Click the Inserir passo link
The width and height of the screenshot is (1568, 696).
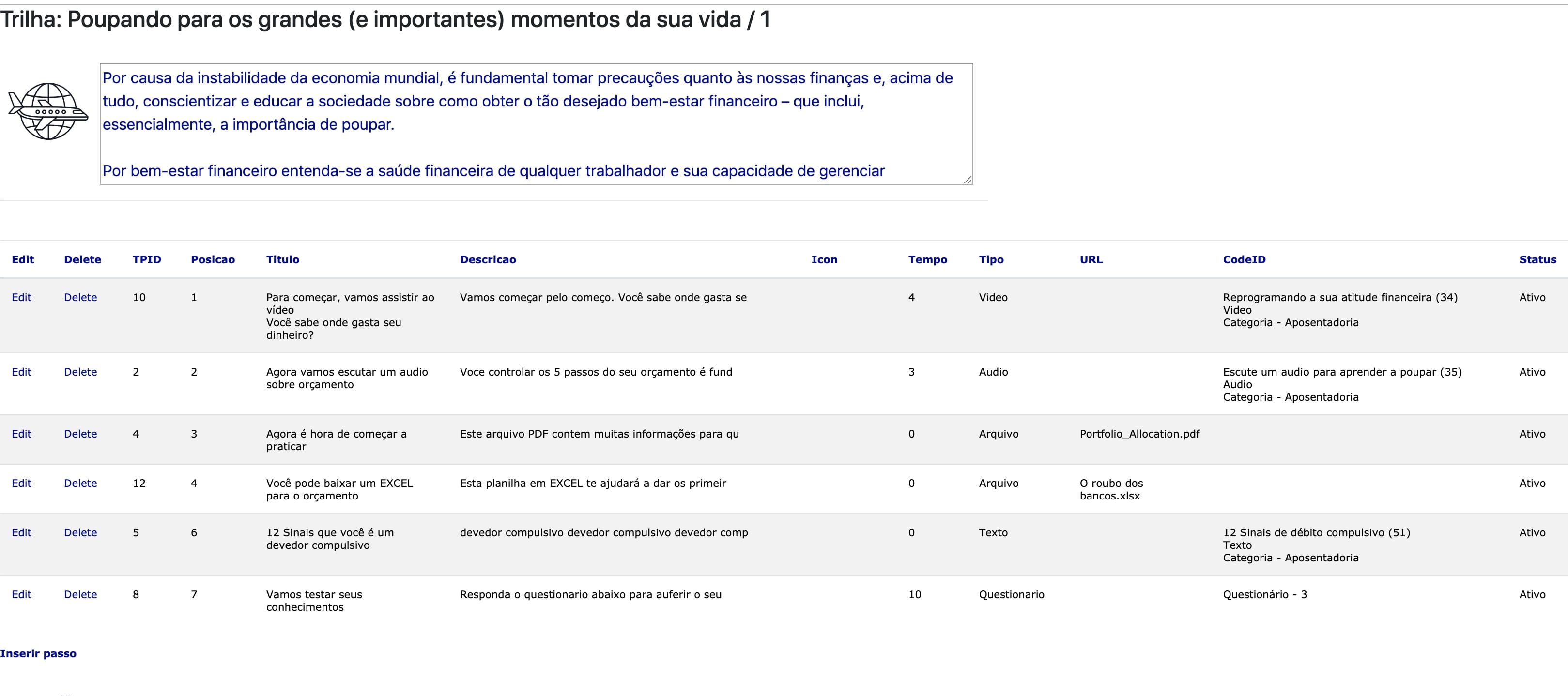click(x=38, y=653)
